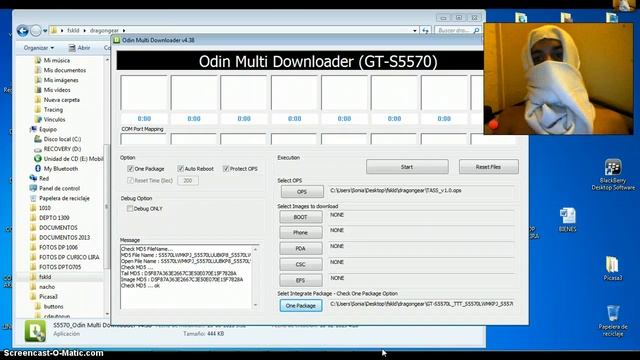Open Panel de control in sidebar
This screenshot has width=640, height=360.
point(59,188)
